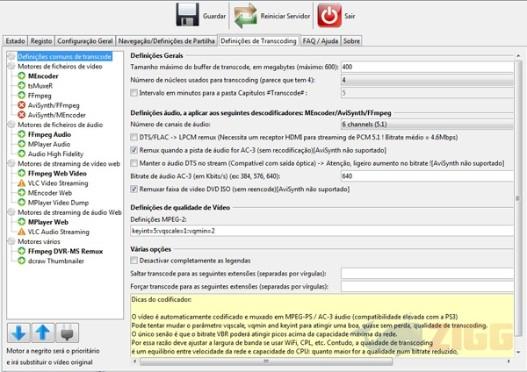The width and height of the screenshot is (527, 372).
Task: Click warning icon beside VLC Video Streaming
Action: [x=22, y=183]
